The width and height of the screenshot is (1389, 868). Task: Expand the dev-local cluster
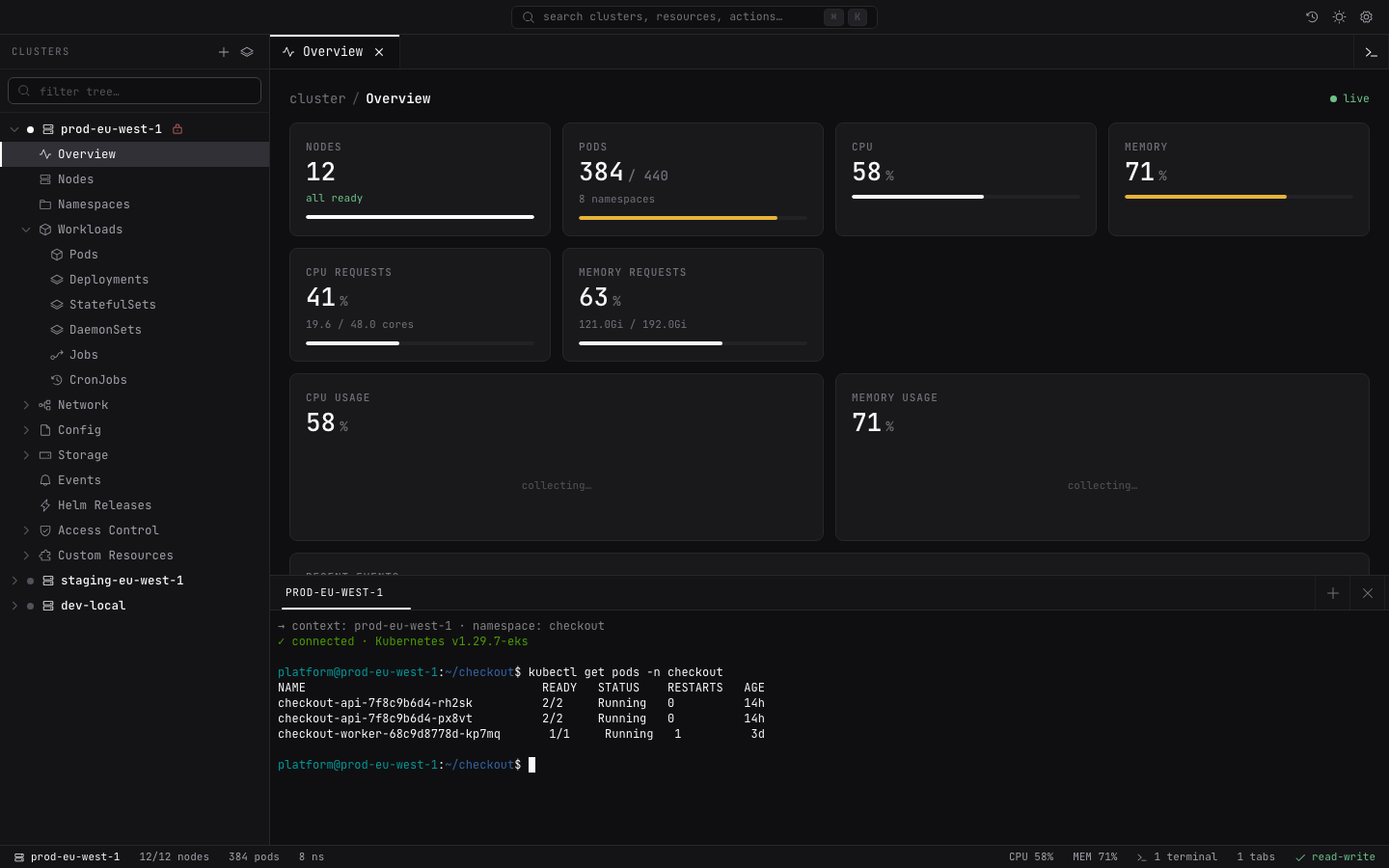(x=14, y=606)
